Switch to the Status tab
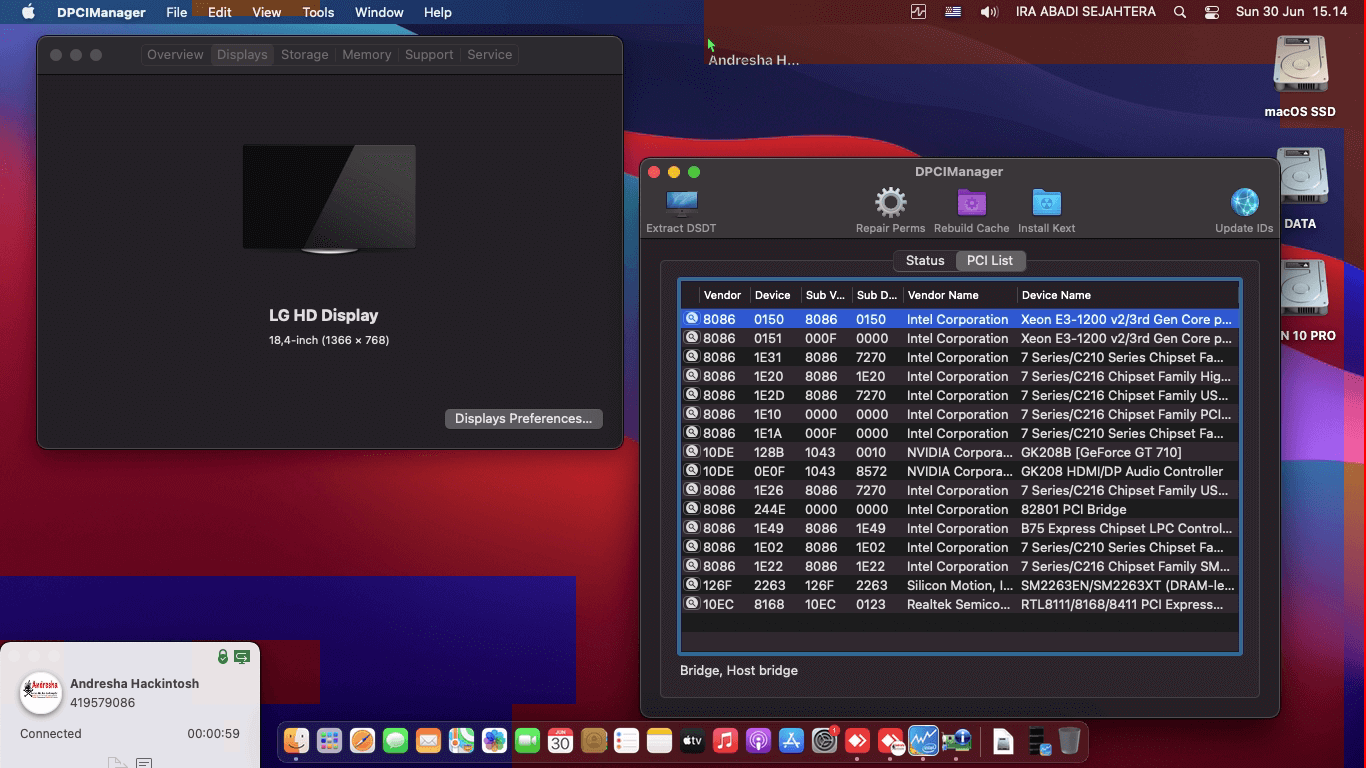1366x768 pixels. tap(925, 260)
